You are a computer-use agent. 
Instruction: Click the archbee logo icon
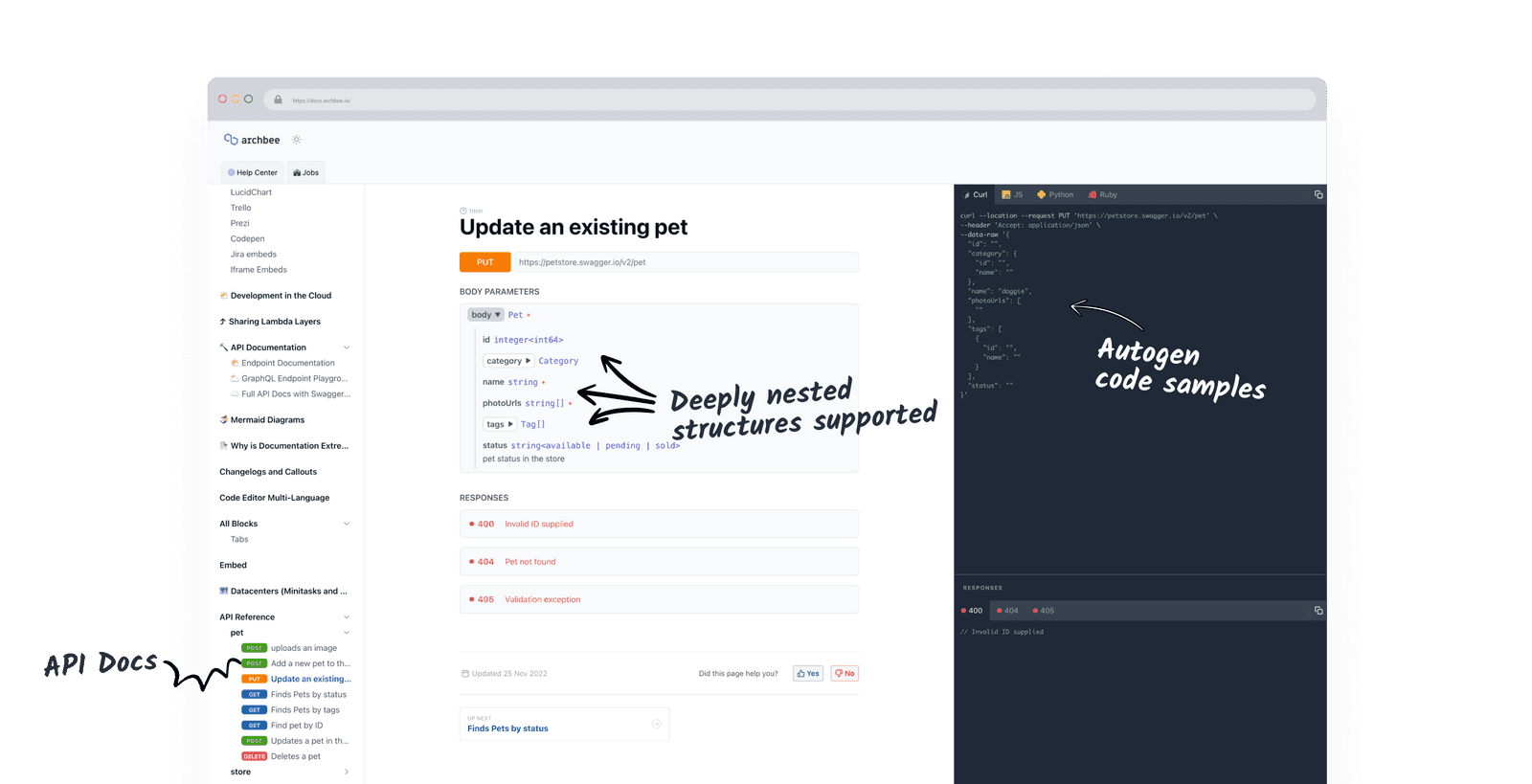point(231,140)
